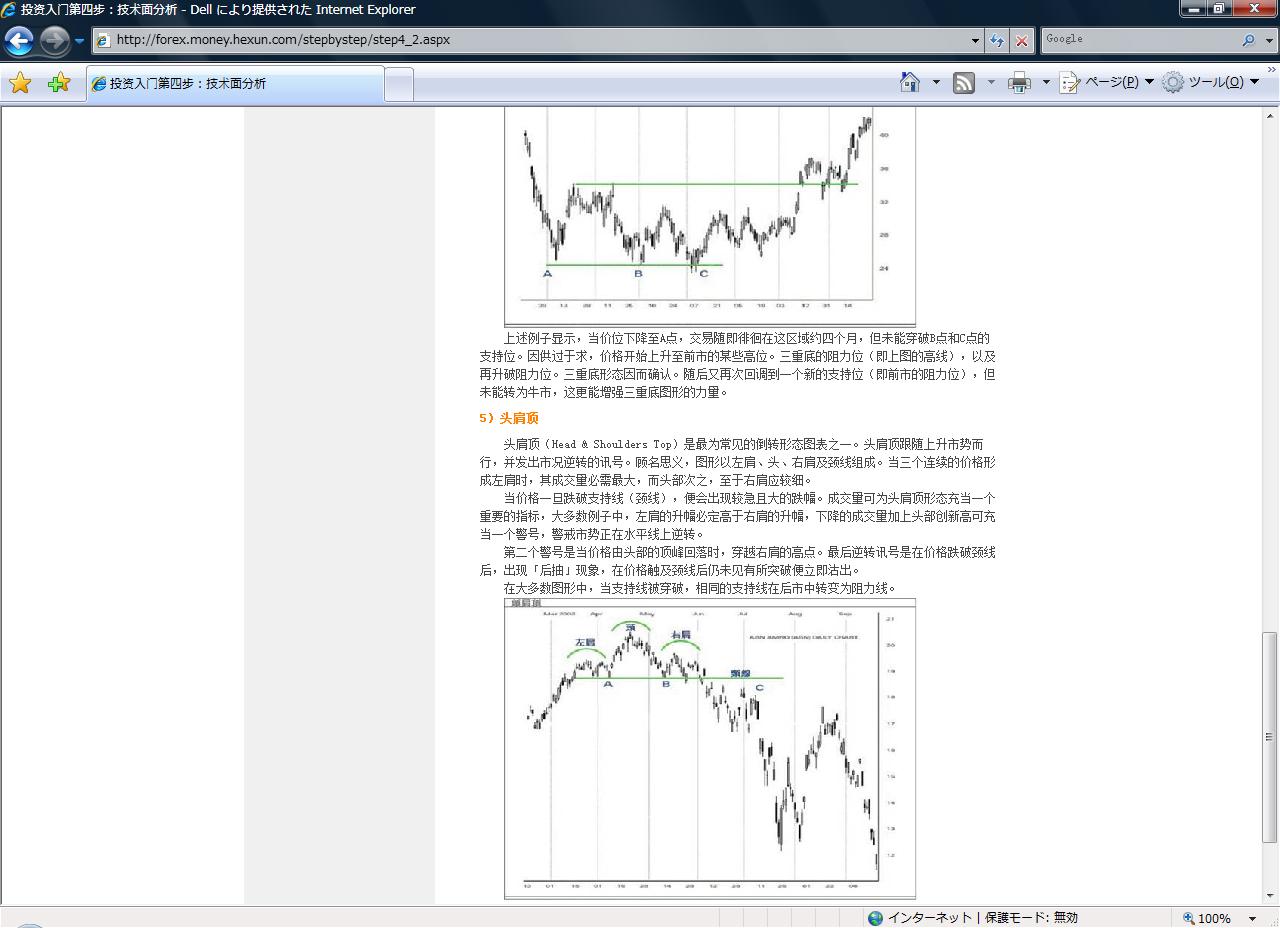Click the paragraph starting 头肩顶（Head & Shoulders Top）
Viewport: 1280px width, 928px height.
737,462
